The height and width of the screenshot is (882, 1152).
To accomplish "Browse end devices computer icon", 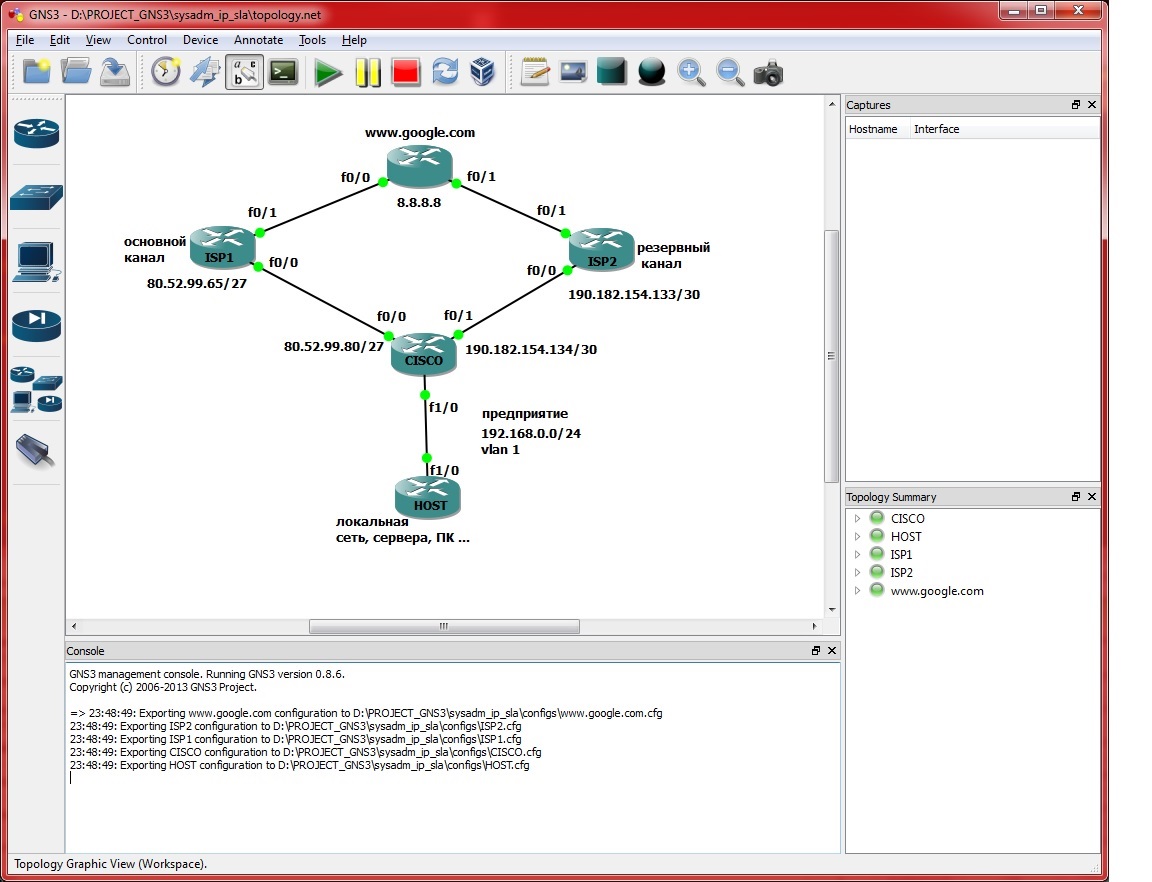I will point(36,262).
